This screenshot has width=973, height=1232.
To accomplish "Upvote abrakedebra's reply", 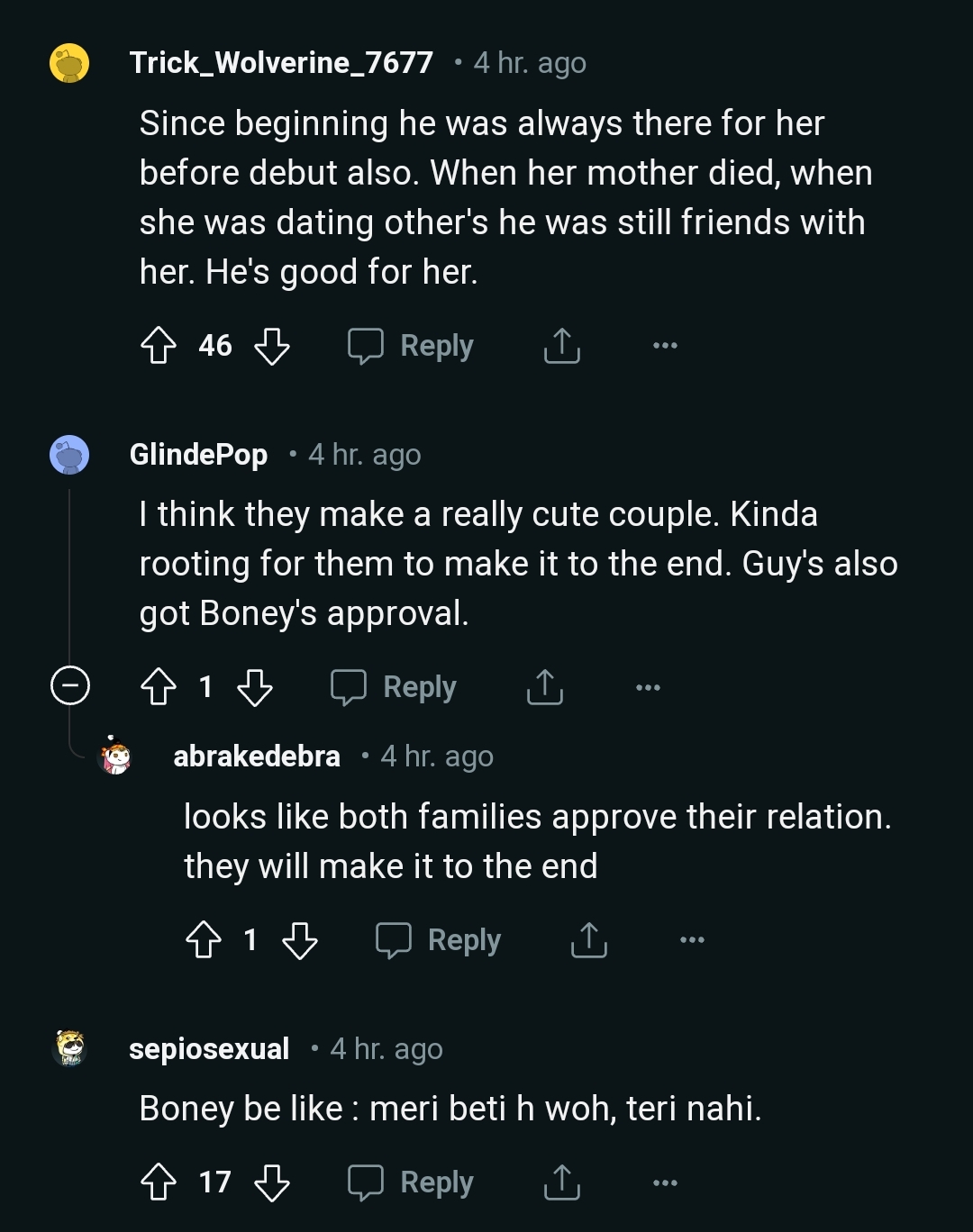I will click(204, 940).
